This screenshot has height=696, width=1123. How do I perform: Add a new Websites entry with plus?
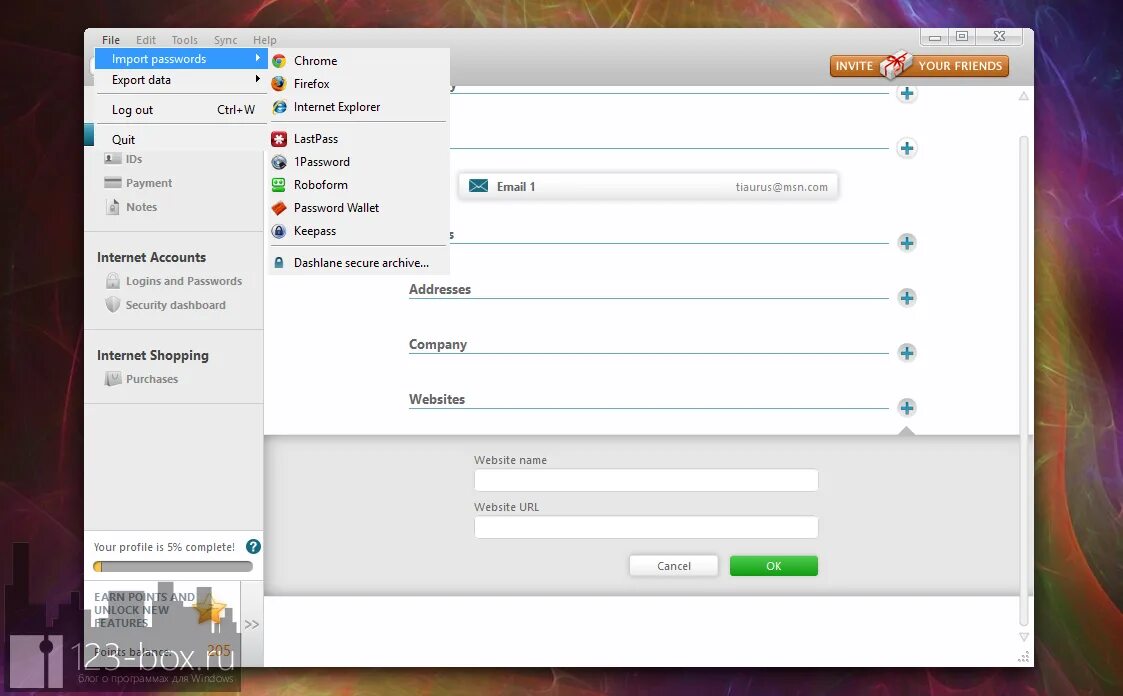tap(907, 407)
